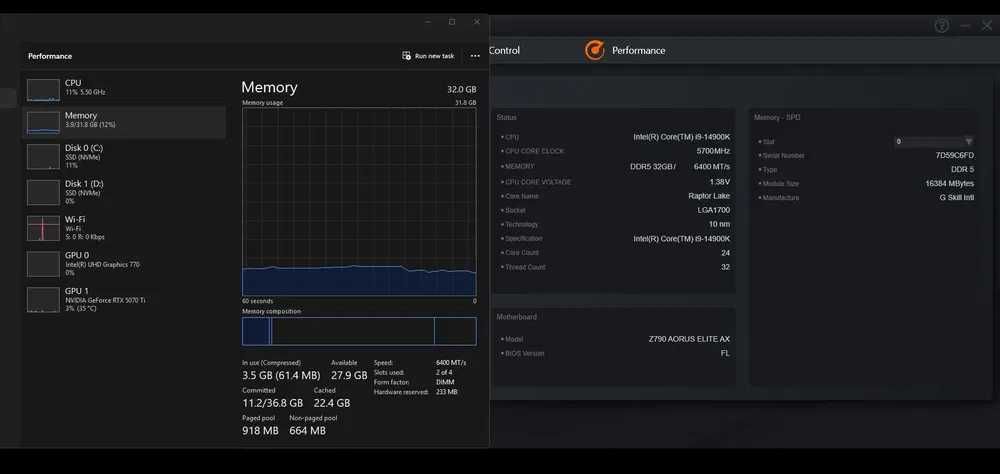Click the Hardware reserved value 233 MB
The width and height of the screenshot is (1000, 474).
446,392
